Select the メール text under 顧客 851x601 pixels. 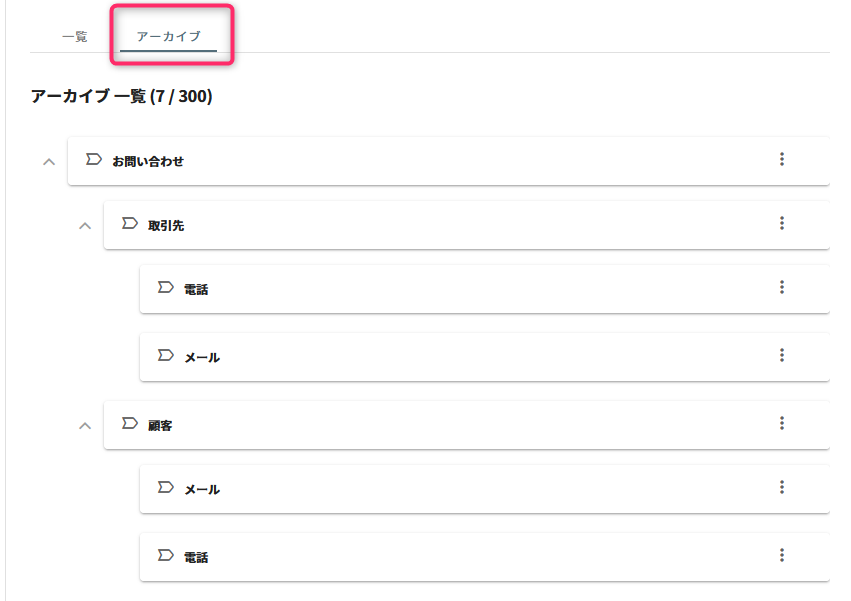[202, 490]
